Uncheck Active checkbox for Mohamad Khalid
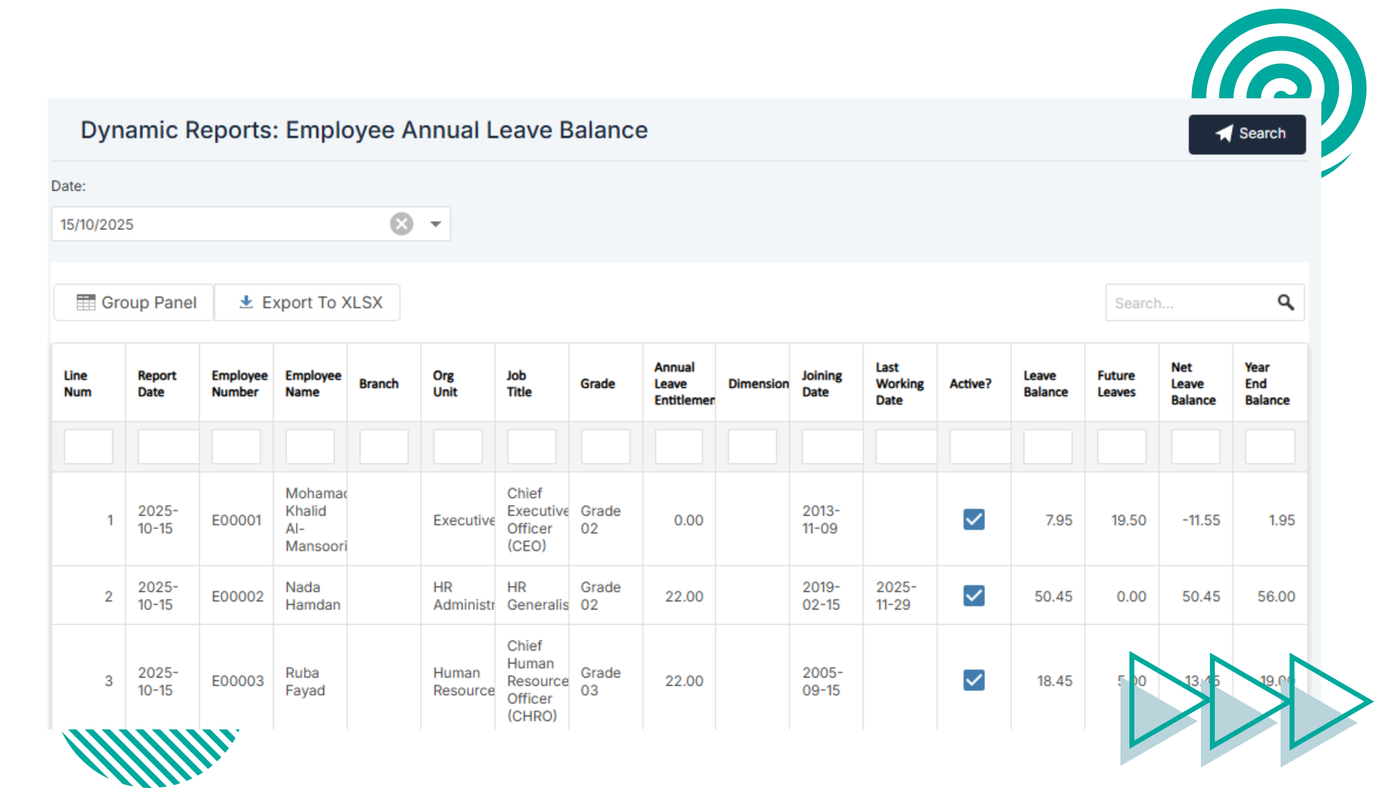Image resolution: width=1400 pixels, height=788 pixels. tap(973, 520)
